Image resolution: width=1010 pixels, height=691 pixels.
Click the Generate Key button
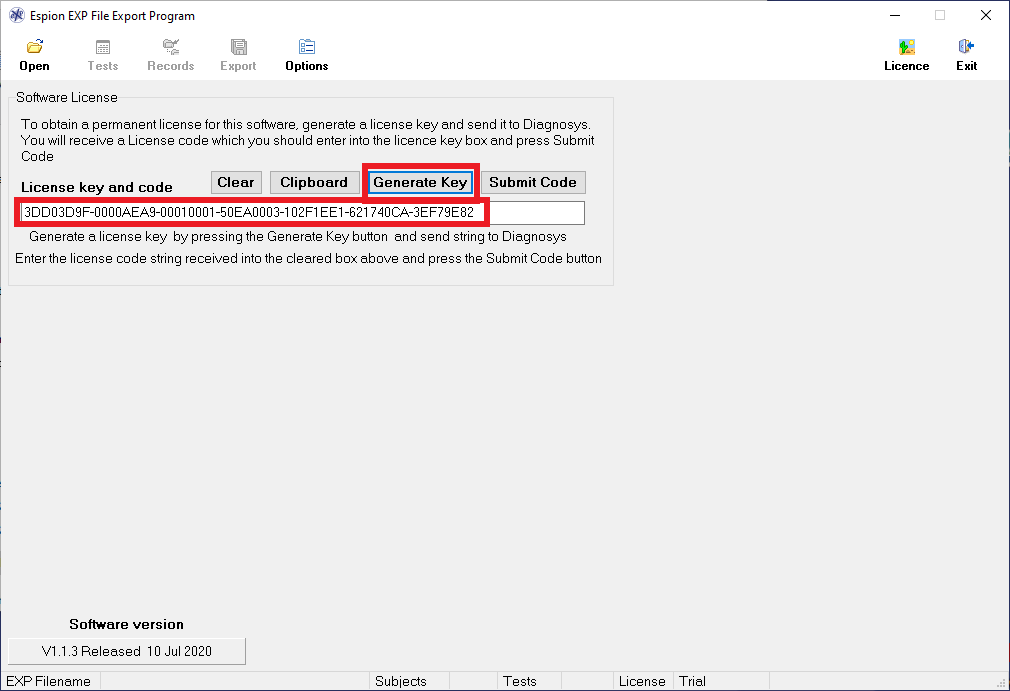pyautogui.click(x=420, y=182)
